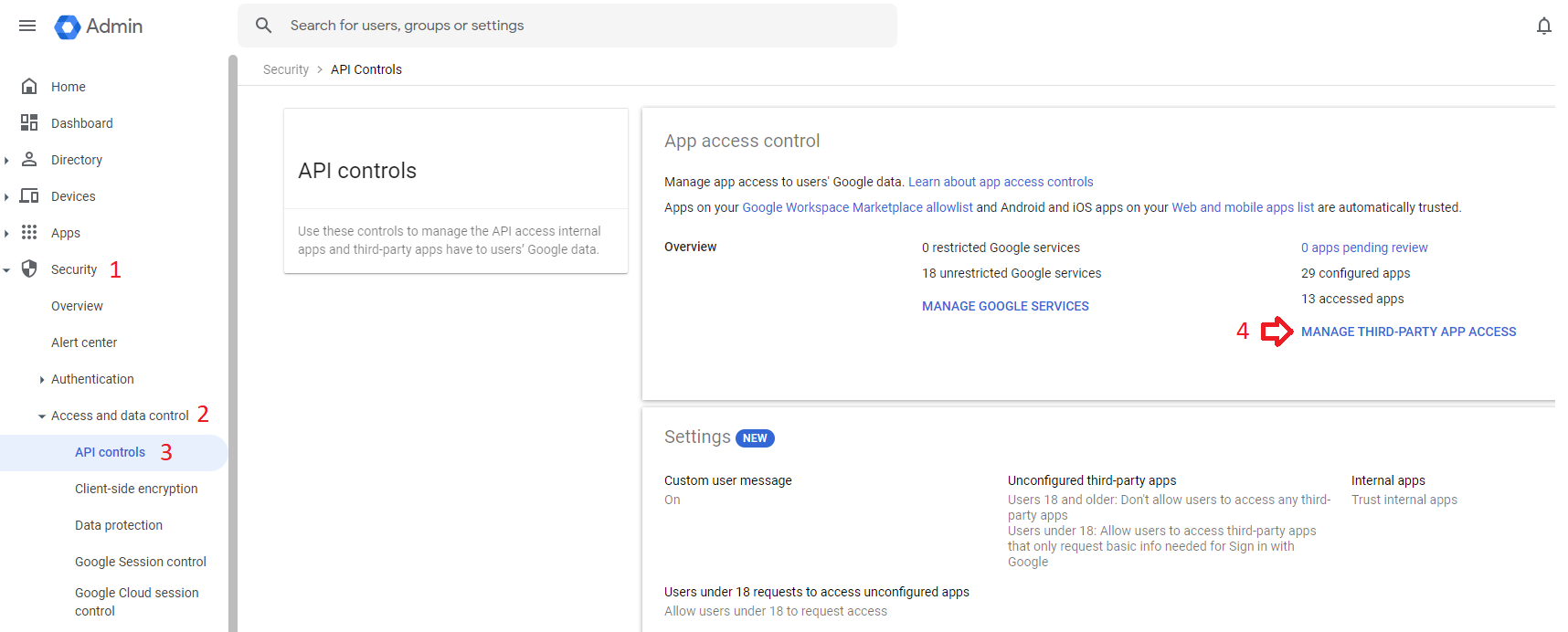
Task: Click the Directory person icon
Action: (x=29, y=159)
